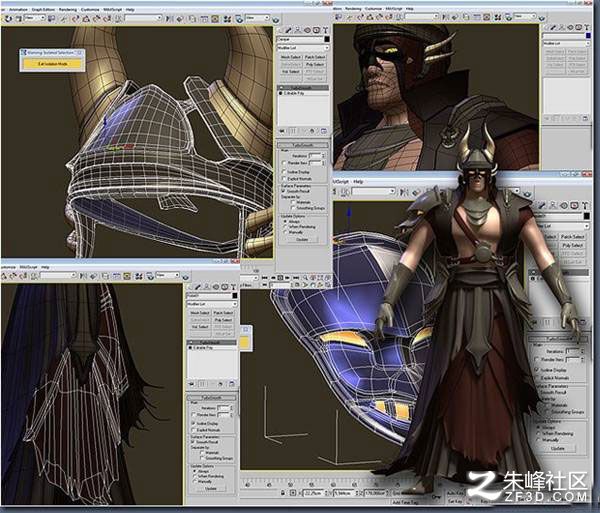Open Customize menu in top-left window
The height and width of the screenshot is (513, 600).
tap(91, 9)
